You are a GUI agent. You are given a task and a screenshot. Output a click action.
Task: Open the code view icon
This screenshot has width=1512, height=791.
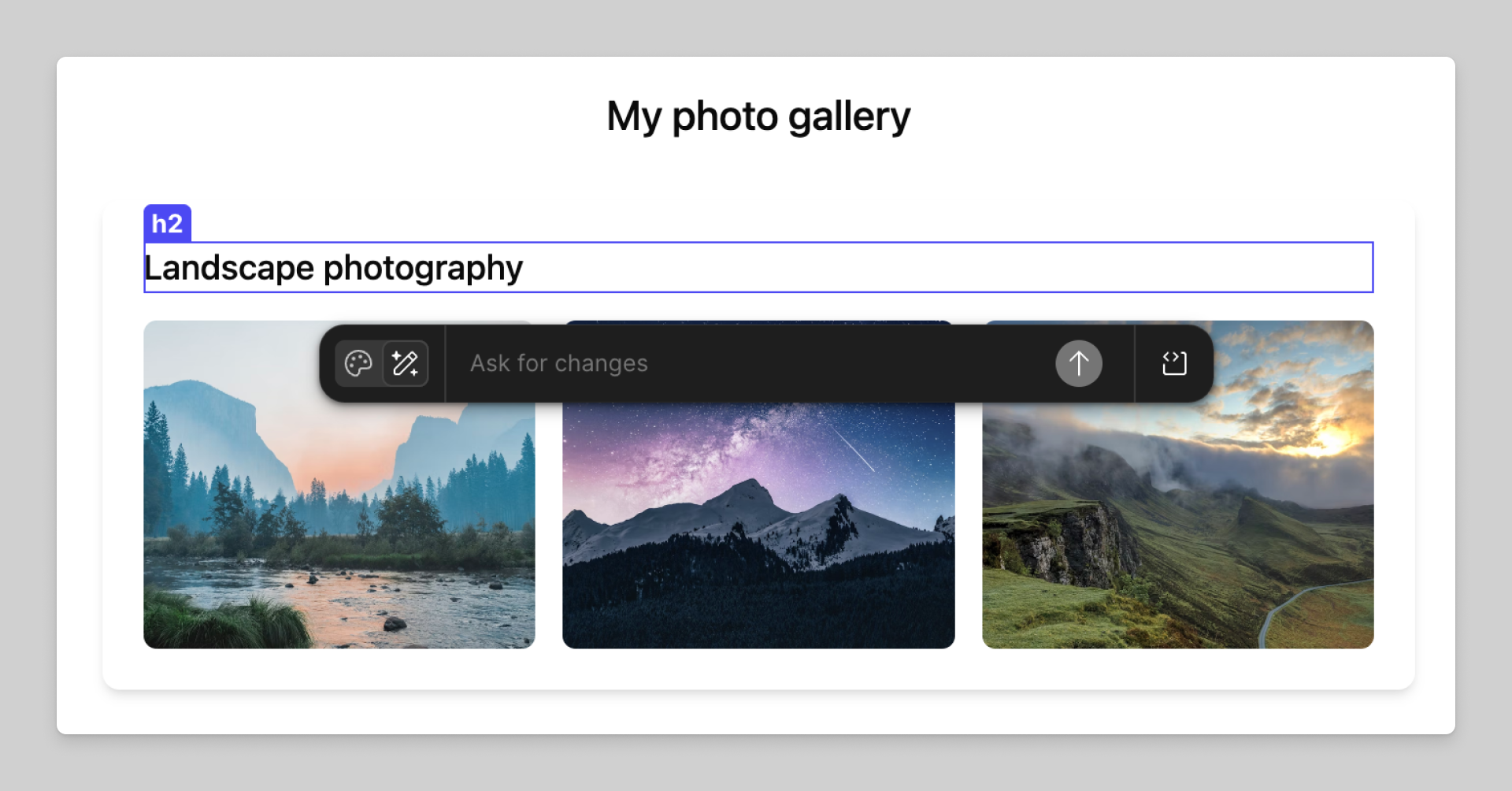click(1174, 363)
